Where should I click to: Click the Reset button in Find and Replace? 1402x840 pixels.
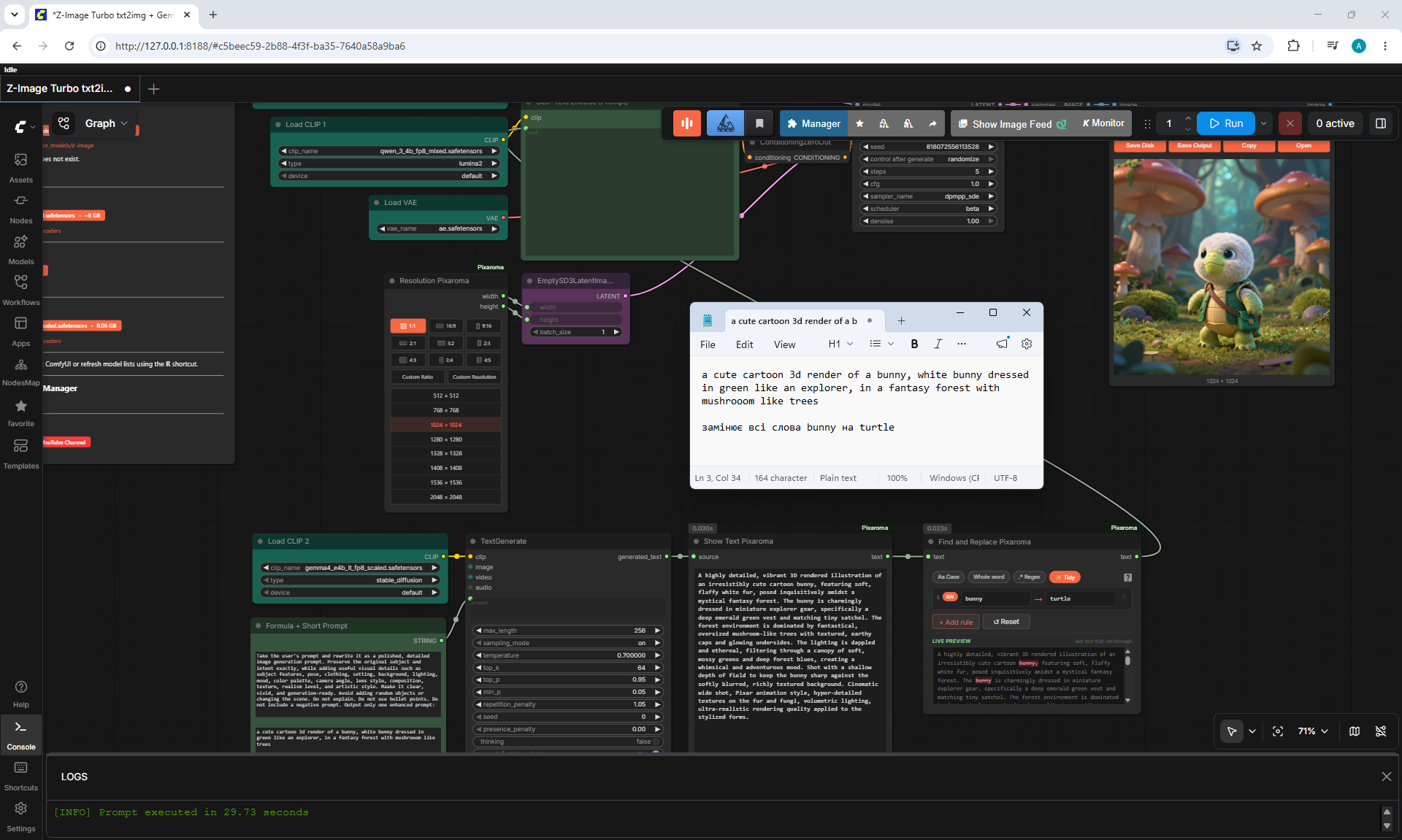click(x=1006, y=622)
